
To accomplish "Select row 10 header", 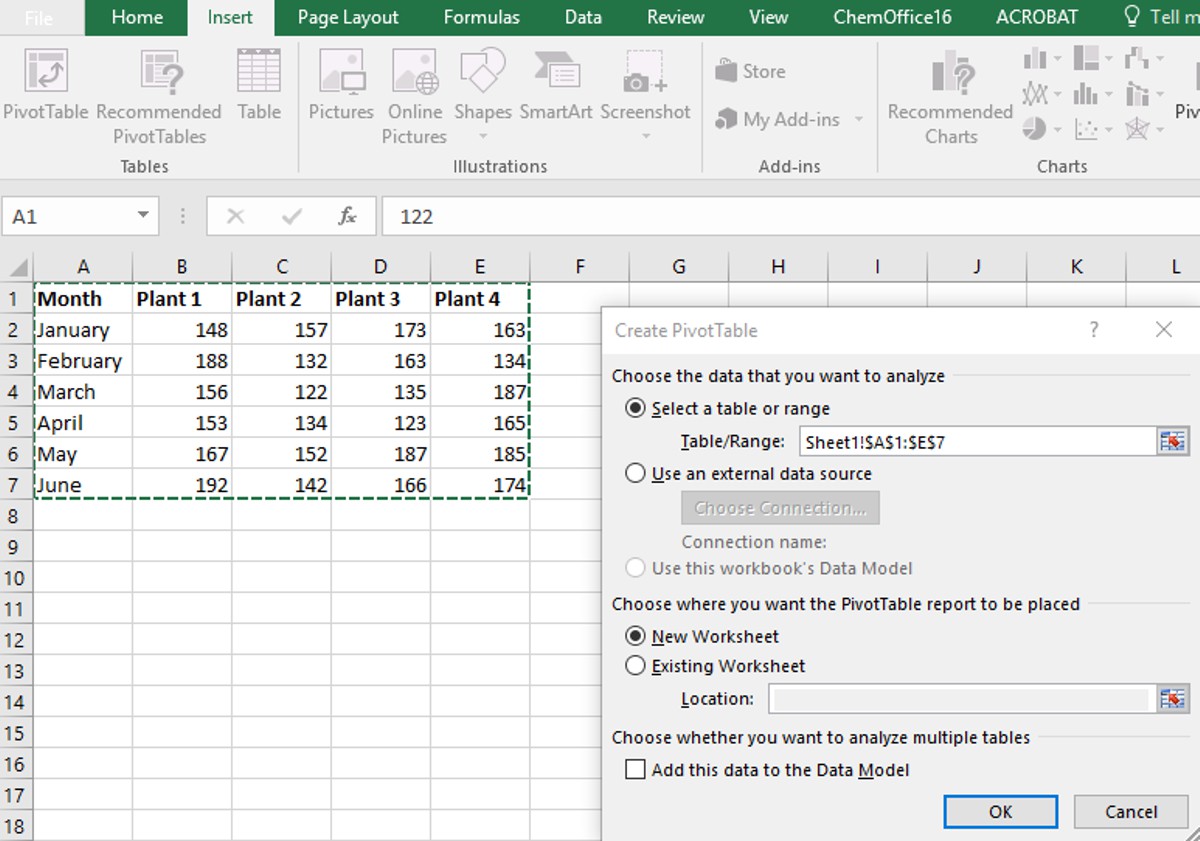I will click(x=15, y=578).
